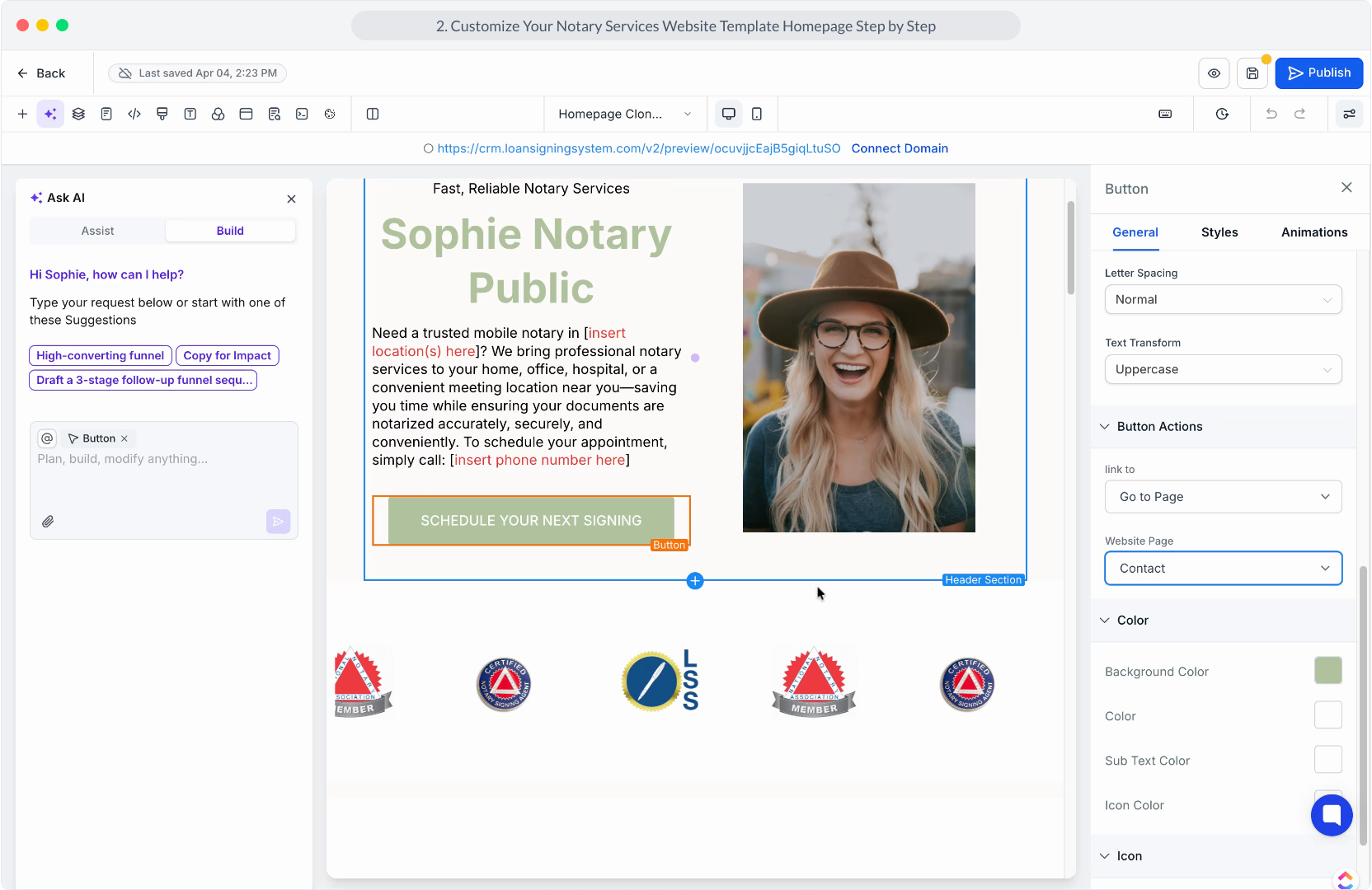1372x890 pixels.
Task: Click the Background Color green swatch
Action: pyautogui.click(x=1327, y=671)
